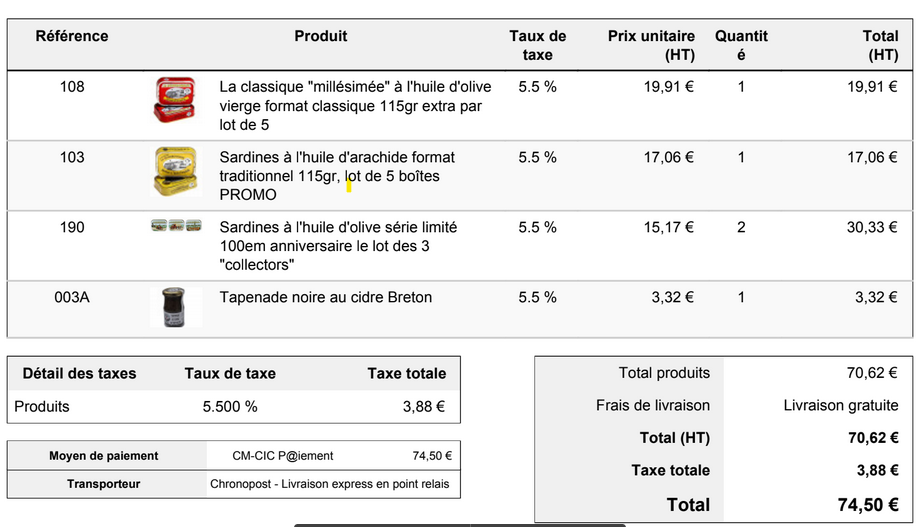920x527 pixels.
Task: Click the La classique millésimée product name
Action: (x=355, y=106)
